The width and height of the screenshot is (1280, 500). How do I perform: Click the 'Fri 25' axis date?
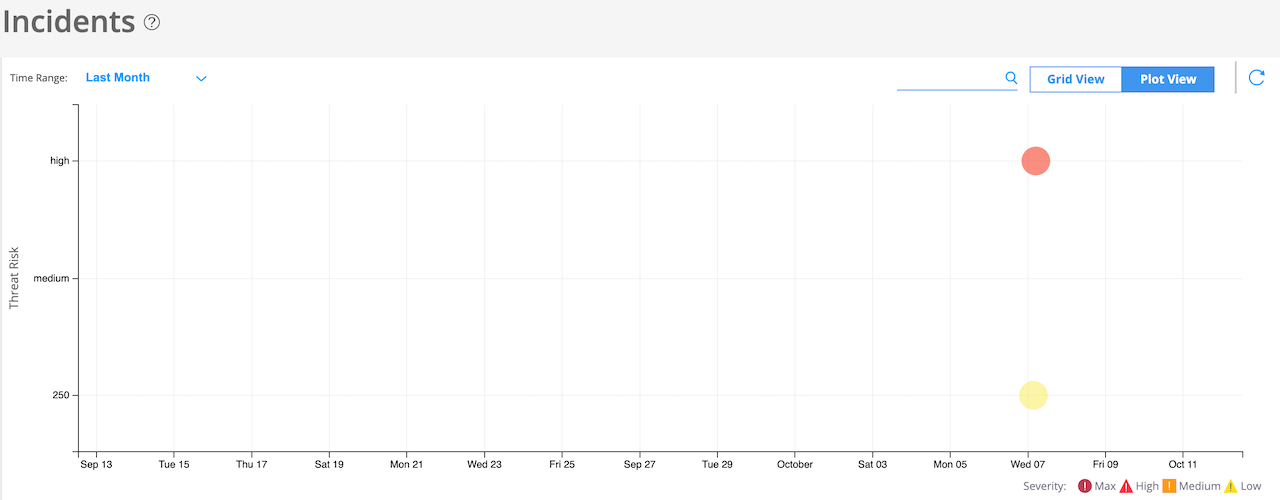pyautogui.click(x=562, y=464)
